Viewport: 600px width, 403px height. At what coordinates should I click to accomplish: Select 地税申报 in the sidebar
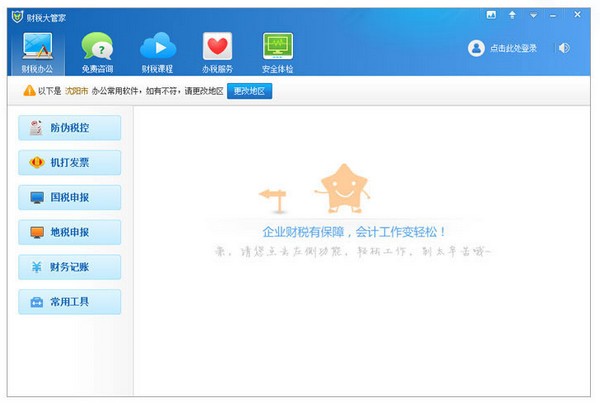click(x=69, y=232)
